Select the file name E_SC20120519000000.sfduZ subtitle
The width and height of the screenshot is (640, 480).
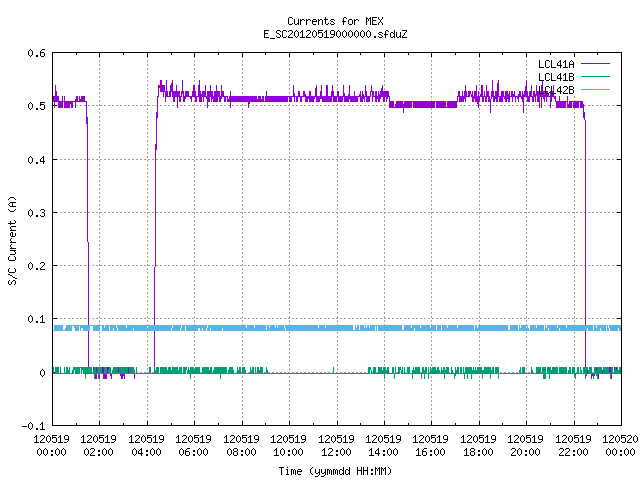[x=335, y=34]
